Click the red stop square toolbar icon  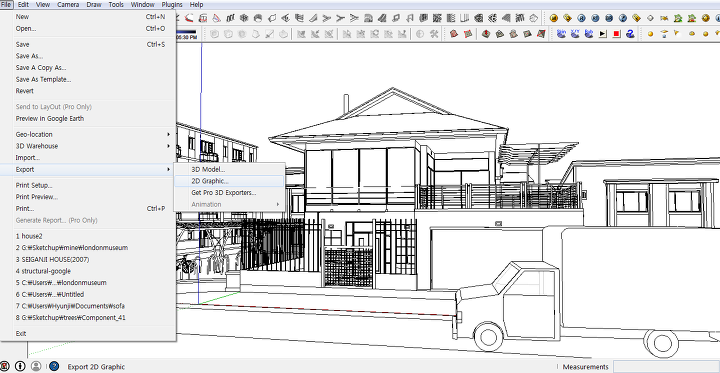(617, 34)
